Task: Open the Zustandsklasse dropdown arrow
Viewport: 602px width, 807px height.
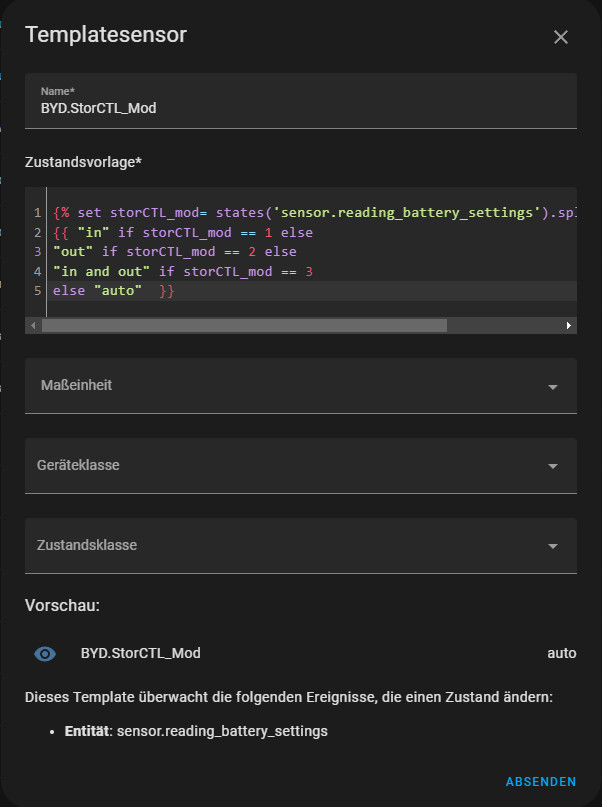Action: pyautogui.click(x=552, y=546)
